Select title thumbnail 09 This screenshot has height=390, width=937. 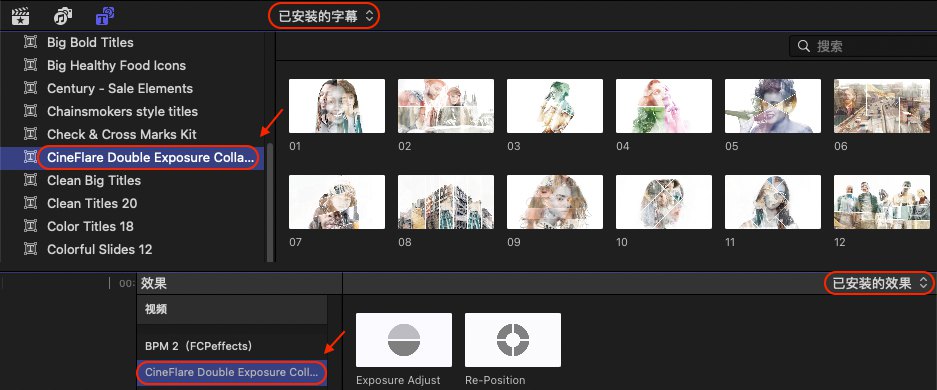pos(555,202)
